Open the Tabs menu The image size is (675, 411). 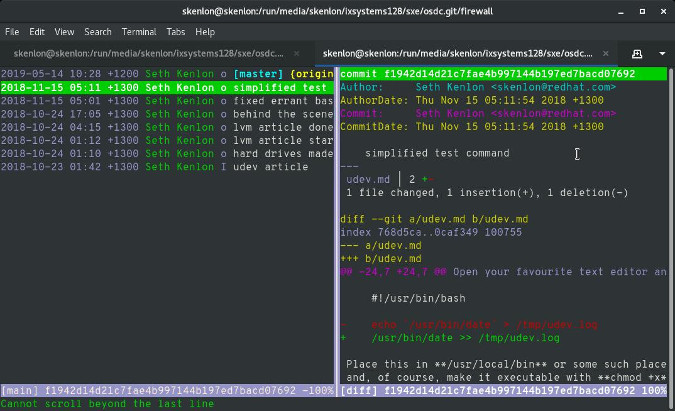pos(176,32)
